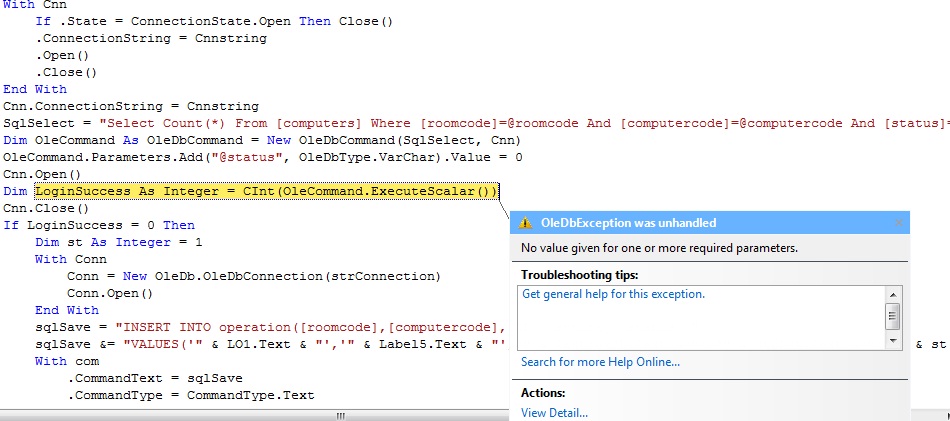Click the '.Close()' code line
Image resolution: width=950 pixels, height=421 pixels.
click(67, 72)
